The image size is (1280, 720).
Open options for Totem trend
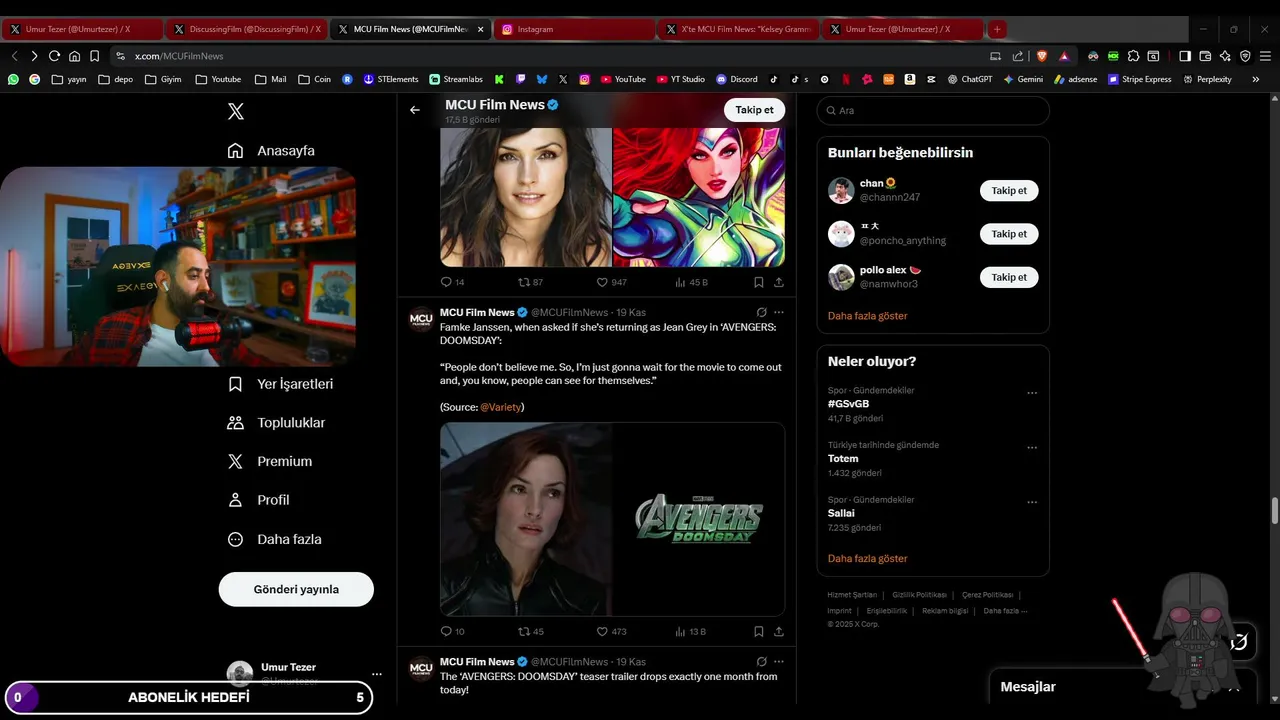point(1032,448)
